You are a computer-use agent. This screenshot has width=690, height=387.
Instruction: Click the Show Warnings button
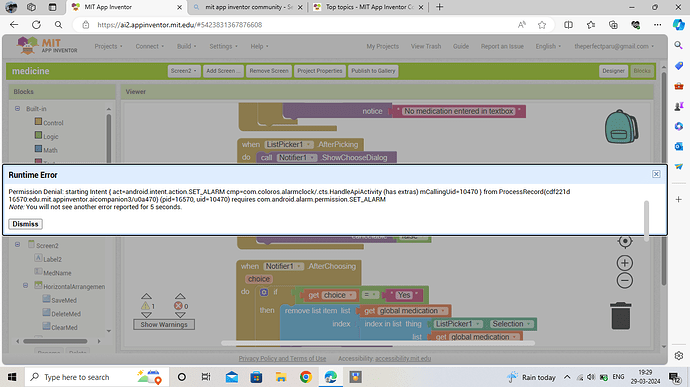click(164, 324)
